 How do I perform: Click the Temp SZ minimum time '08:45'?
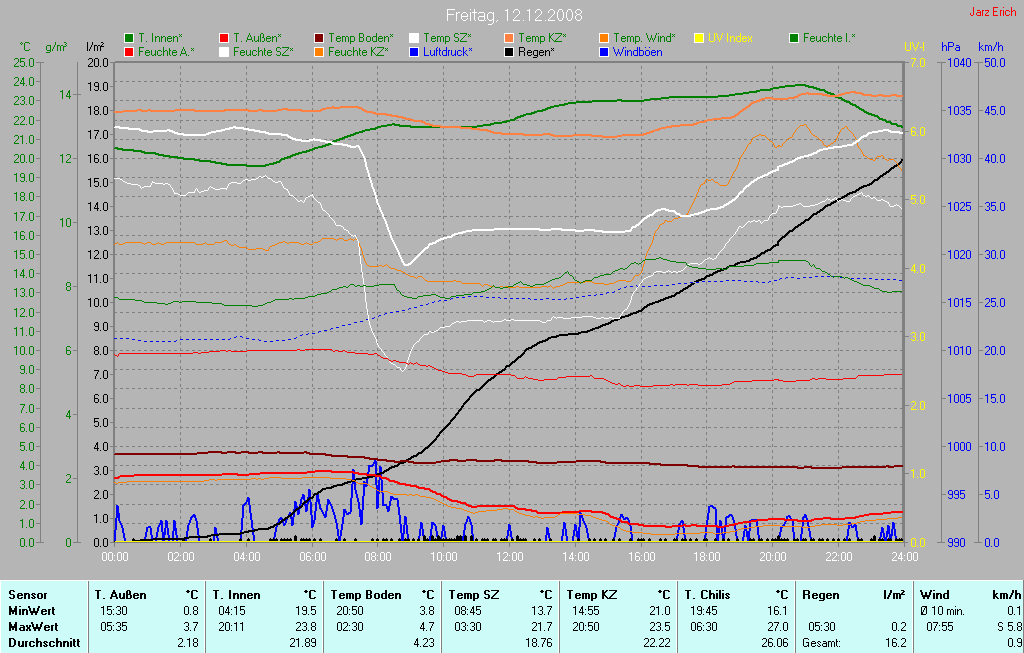point(468,611)
